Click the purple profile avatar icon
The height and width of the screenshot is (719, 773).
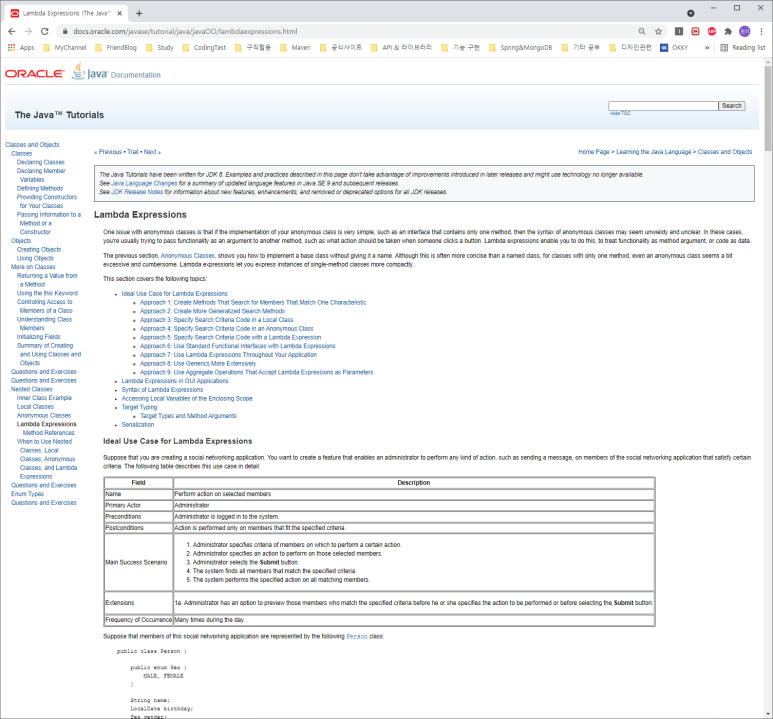click(x=744, y=31)
